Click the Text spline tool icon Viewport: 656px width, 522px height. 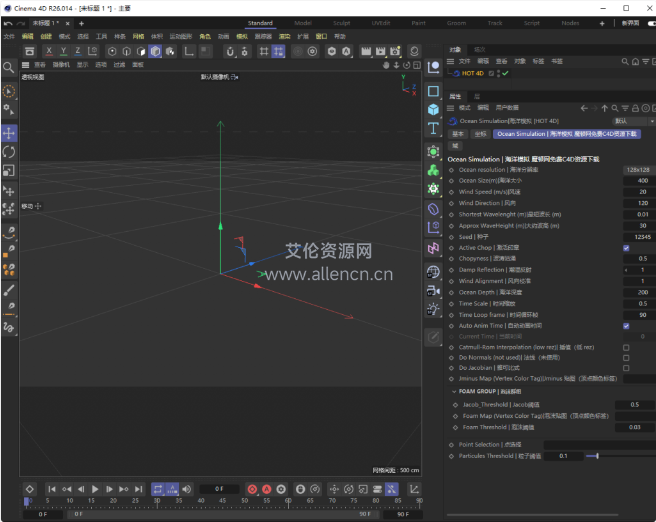pyautogui.click(x=433, y=128)
